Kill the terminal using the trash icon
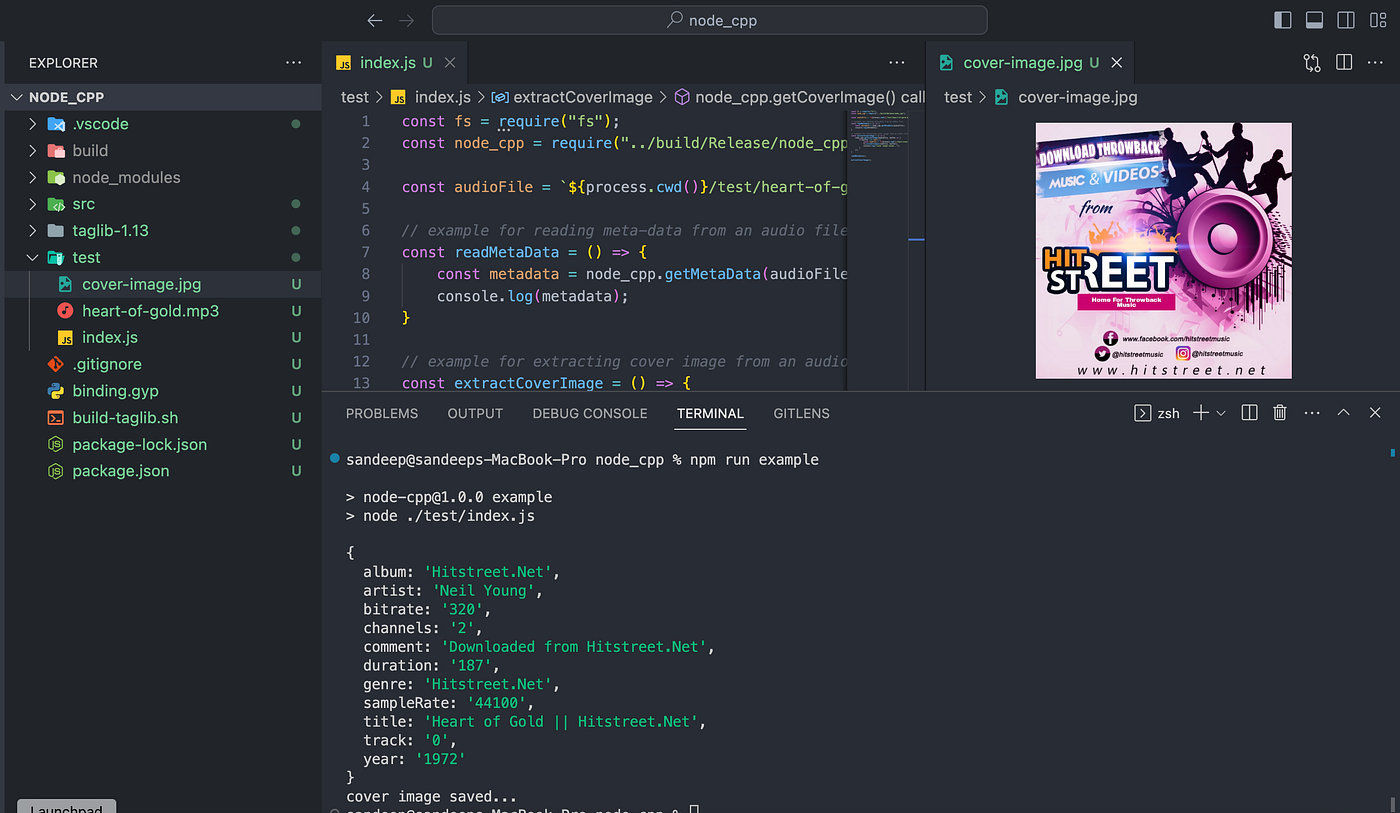This screenshot has width=1400, height=813. (x=1280, y=412)
